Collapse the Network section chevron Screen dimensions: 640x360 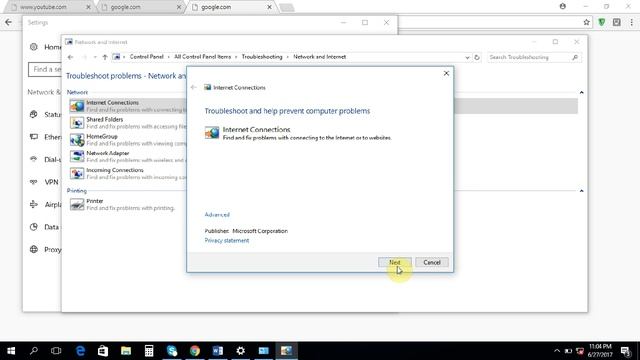pos(581,93)
